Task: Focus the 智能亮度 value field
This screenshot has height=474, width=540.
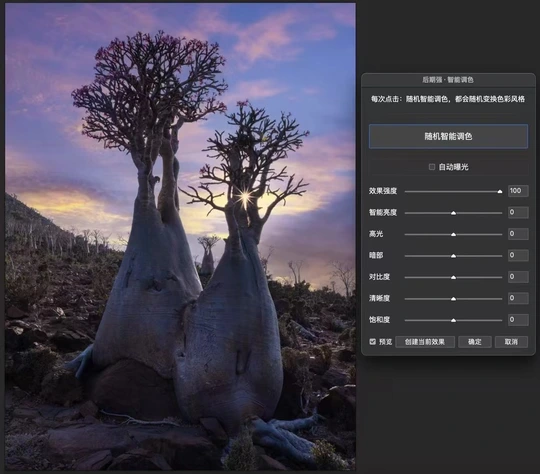Action: pos(518,212)
